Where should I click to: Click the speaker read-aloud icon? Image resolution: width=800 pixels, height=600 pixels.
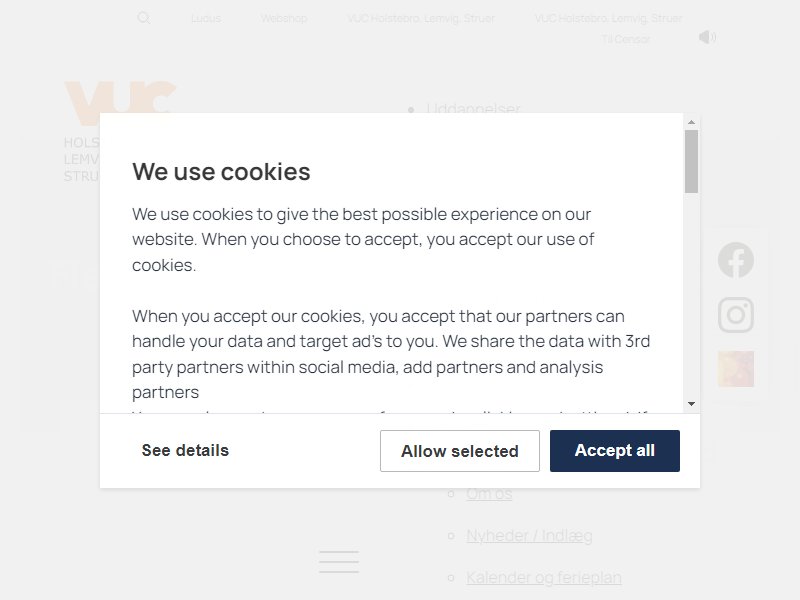point(707,37)
